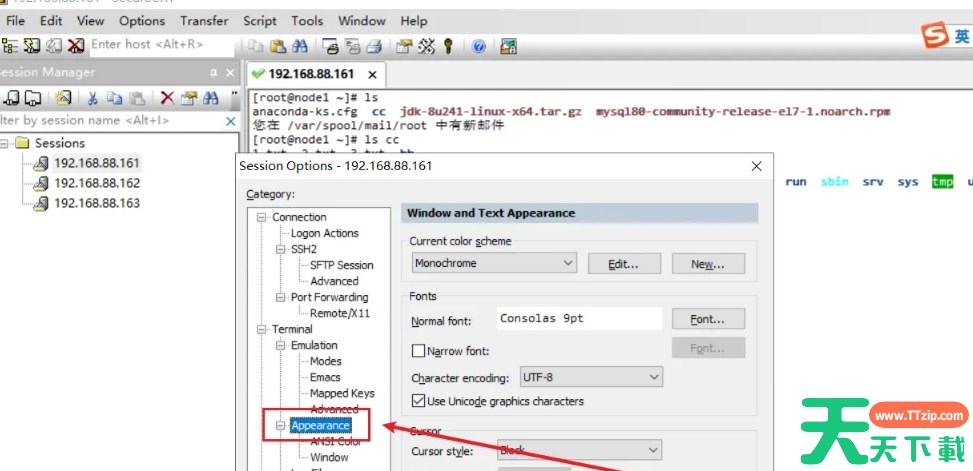
Task: Click the Enter host input field
Action: point(160,45)
